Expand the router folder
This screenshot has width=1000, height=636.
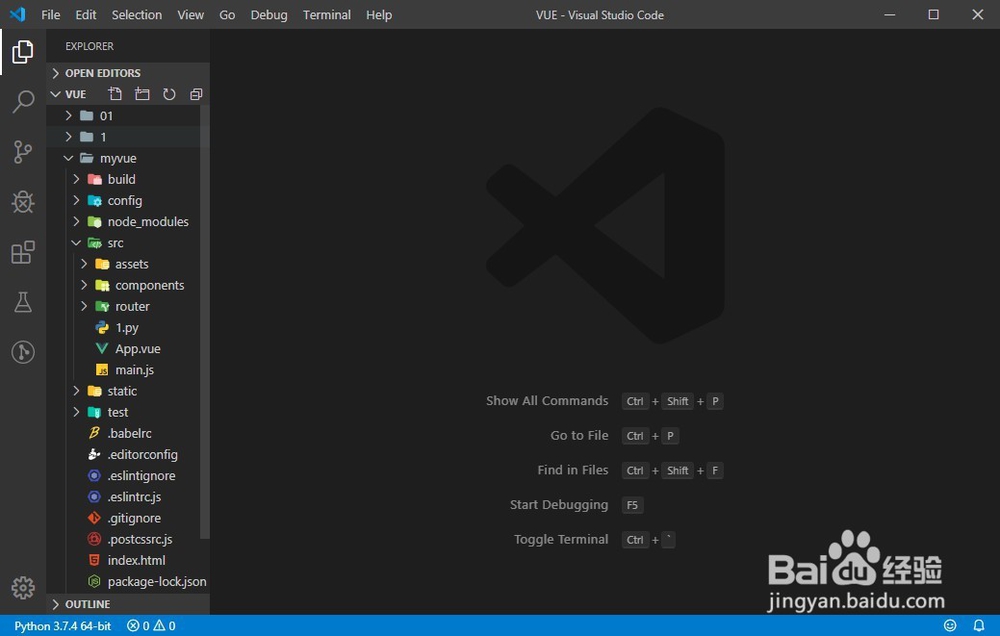click(x=123, y=306)
